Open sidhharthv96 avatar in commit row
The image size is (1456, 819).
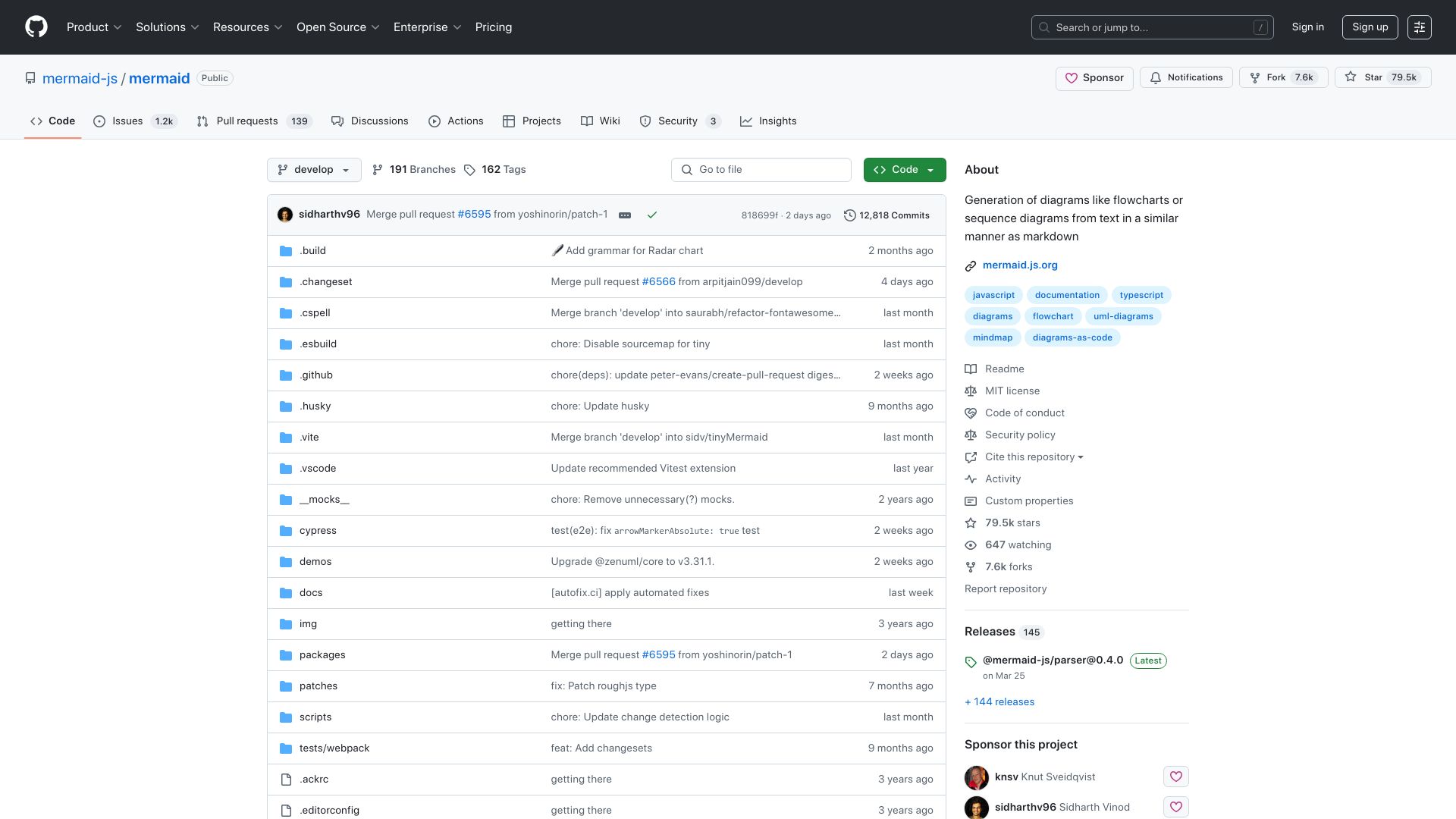tap(285, 215)
